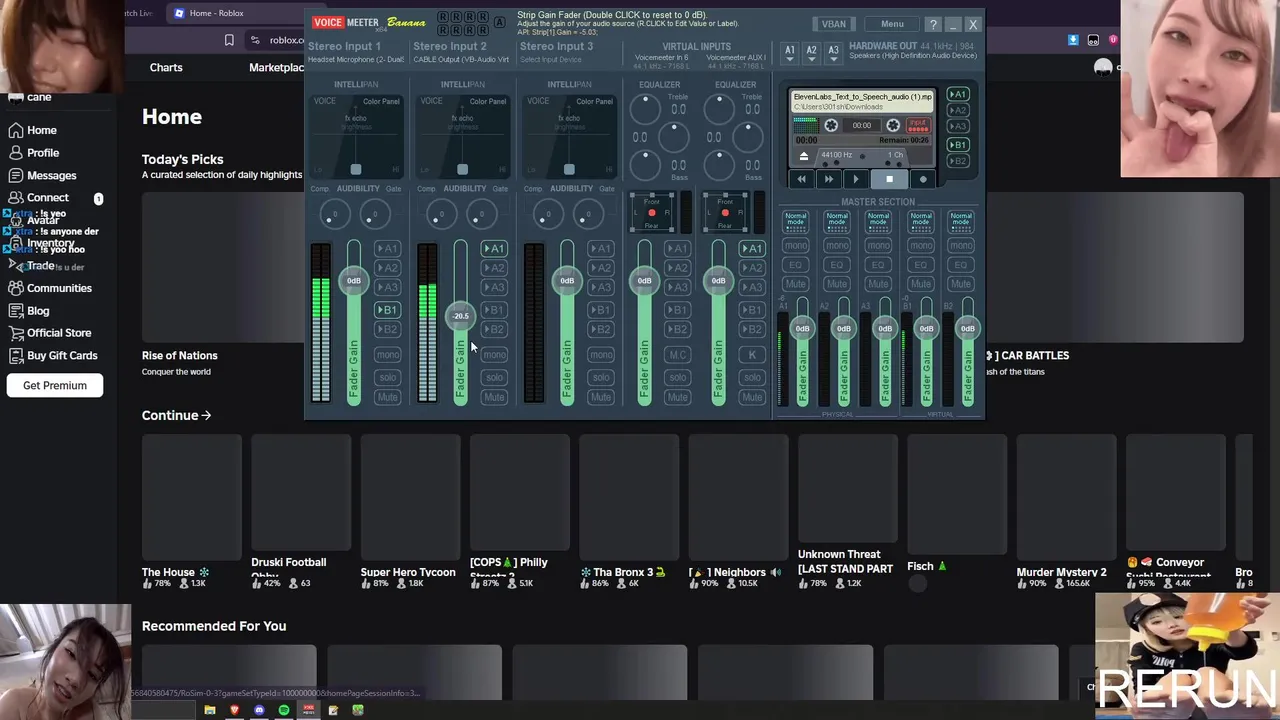Open hardware out A3 device dropdown
1280x720 pixels.
833,52
